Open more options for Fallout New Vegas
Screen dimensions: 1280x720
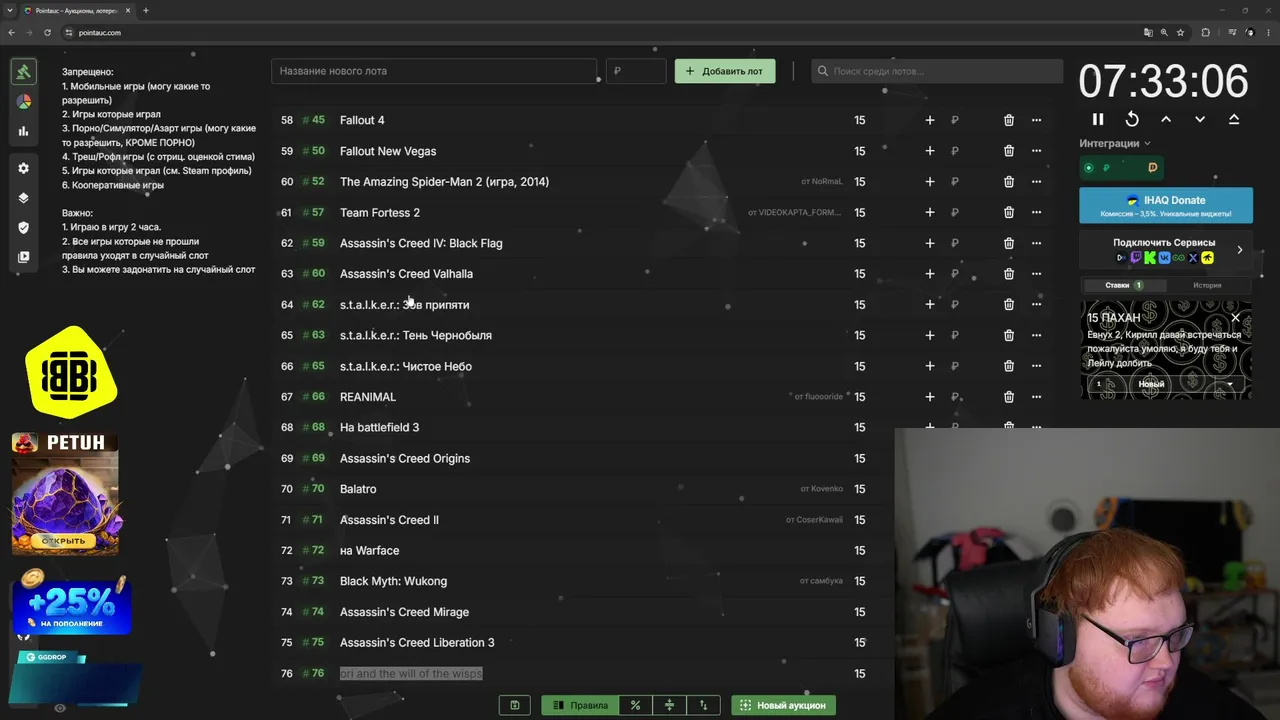point(1036,151)
